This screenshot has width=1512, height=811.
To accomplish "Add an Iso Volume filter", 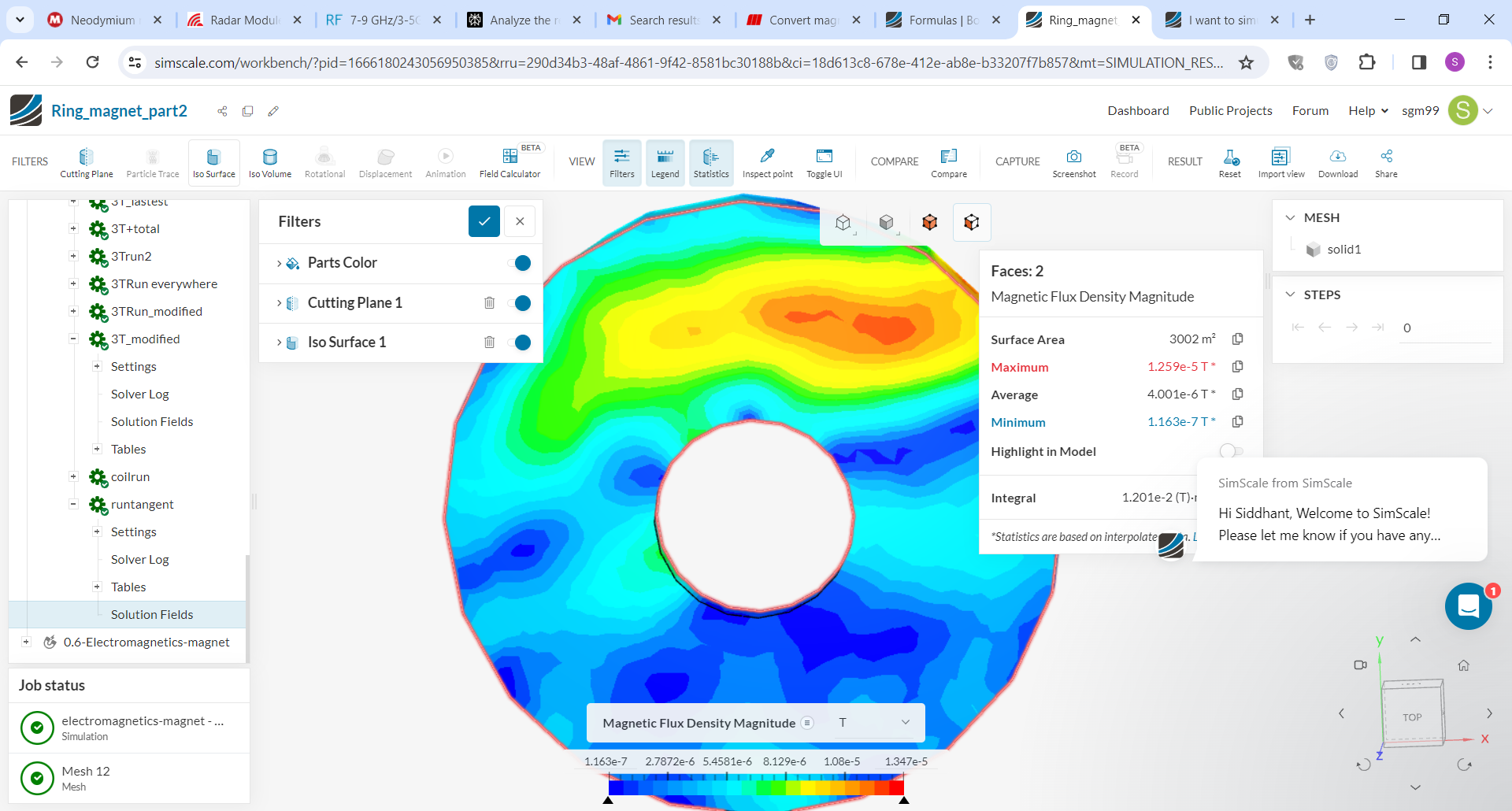I will (270, 162).
